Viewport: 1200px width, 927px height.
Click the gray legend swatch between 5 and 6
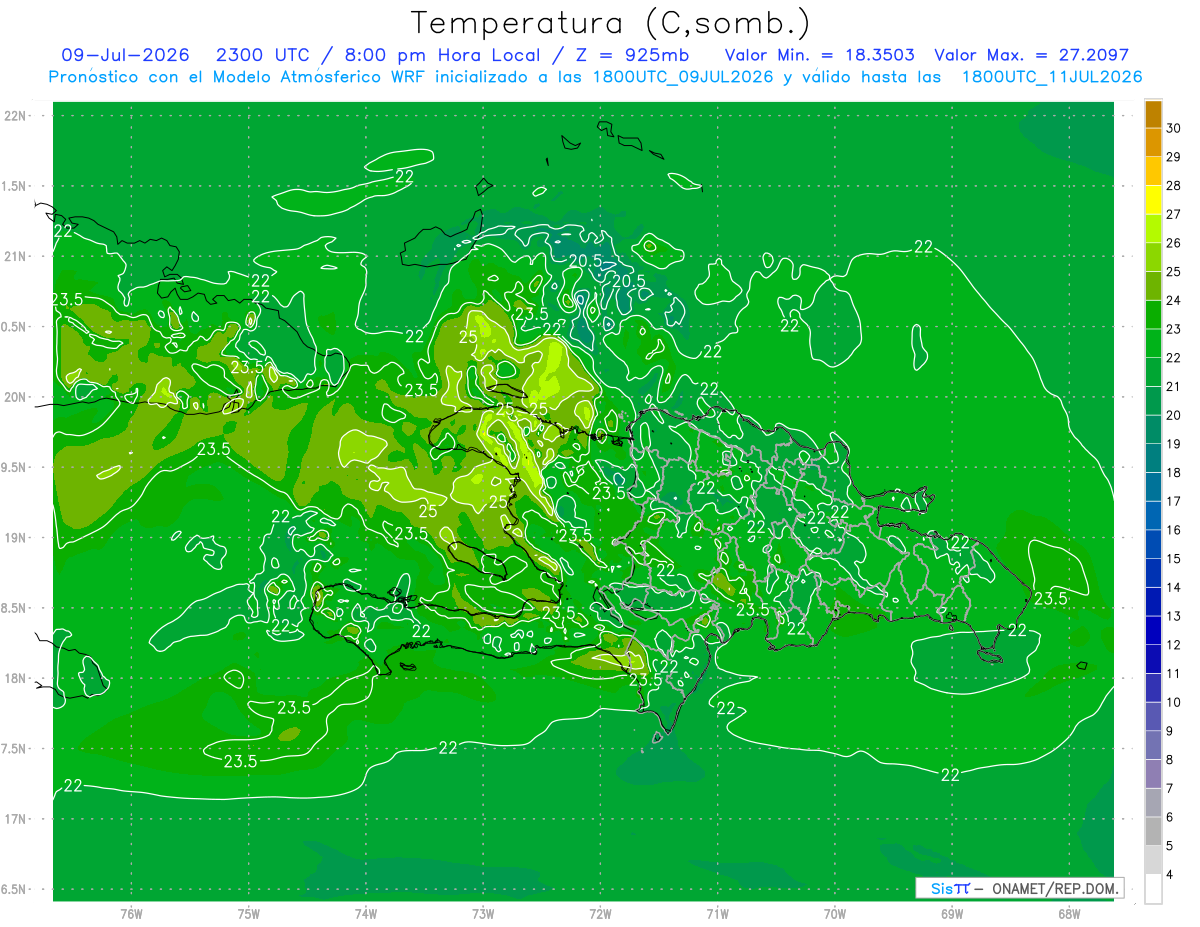click(x=1153, y=832)
